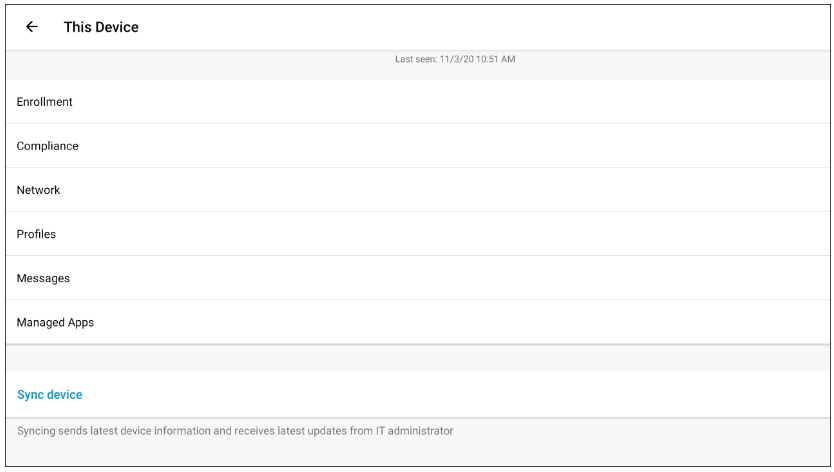This screenshot has width=834, height=472.
Task: Select the Network list item
Action: pyautogui.click(x=39, y=190)
